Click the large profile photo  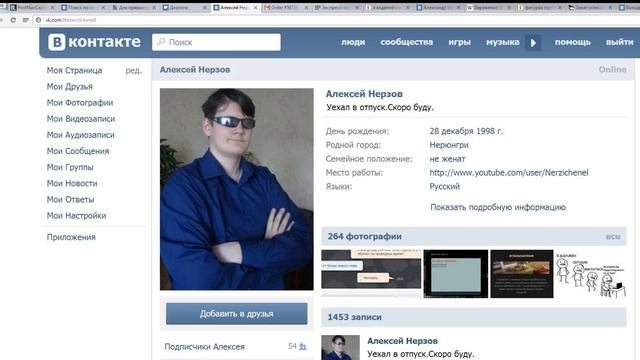[237, 189]
